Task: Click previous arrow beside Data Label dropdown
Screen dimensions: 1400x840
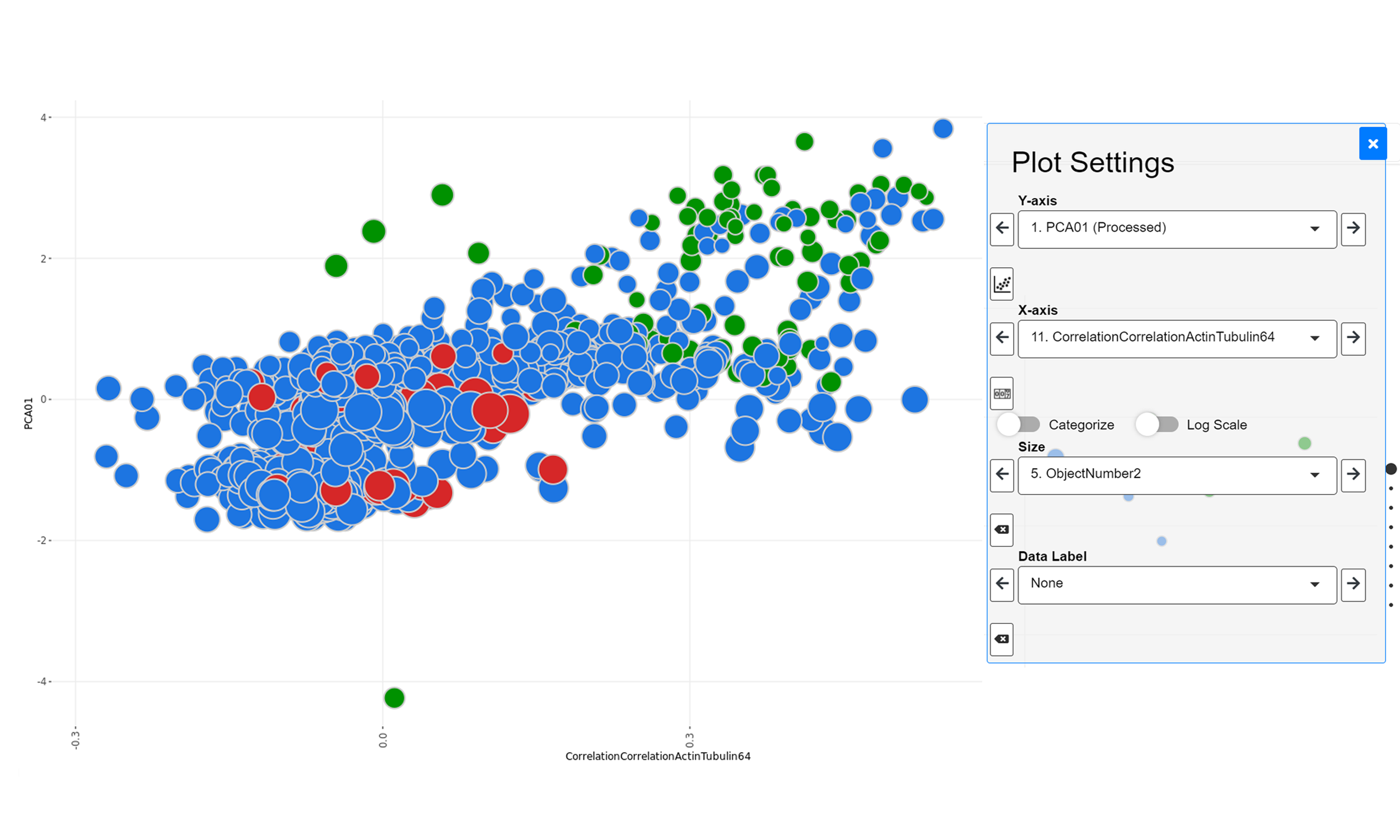Action: (1002, 584)
